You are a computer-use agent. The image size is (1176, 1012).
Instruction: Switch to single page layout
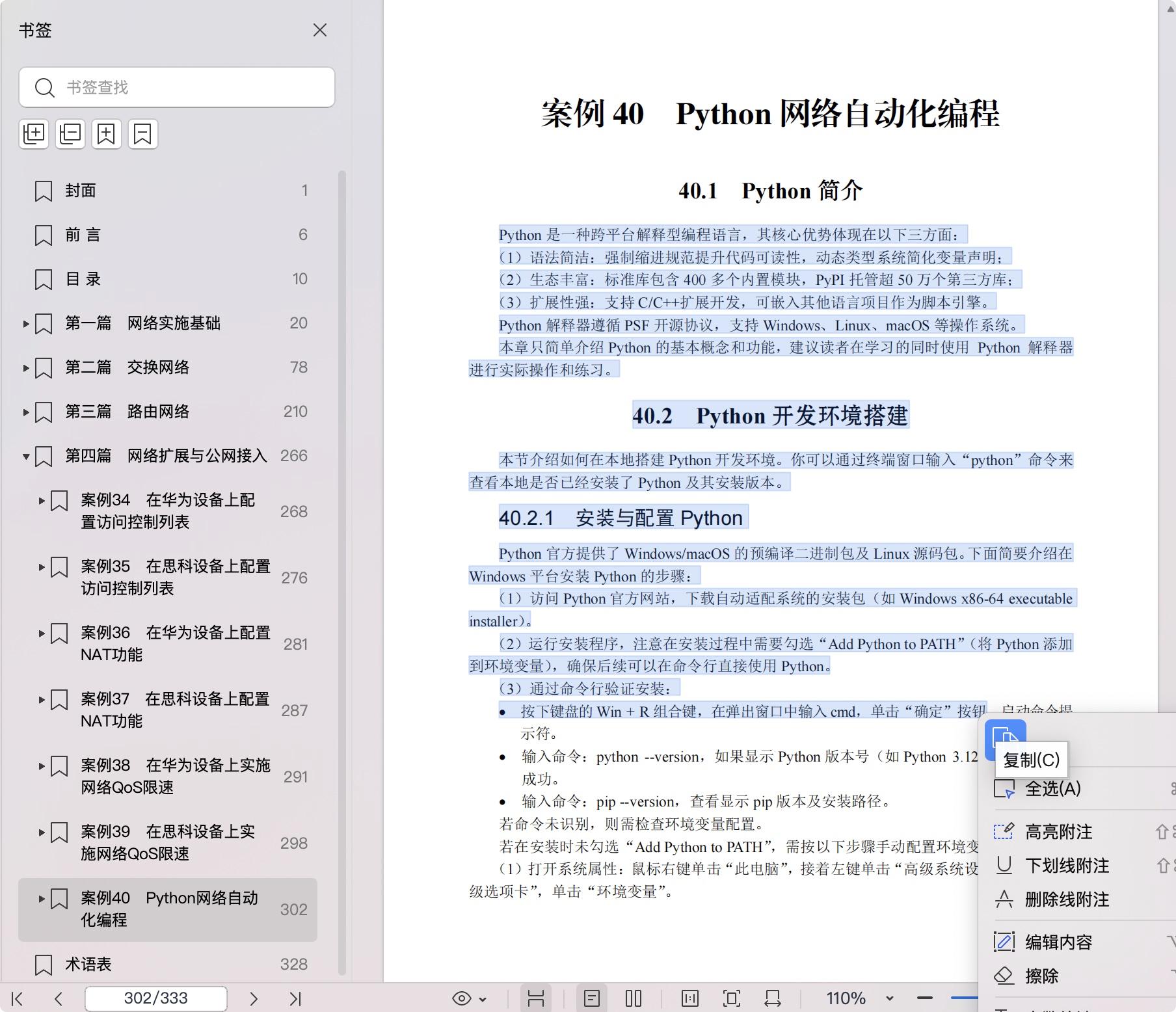coord(592,998)
